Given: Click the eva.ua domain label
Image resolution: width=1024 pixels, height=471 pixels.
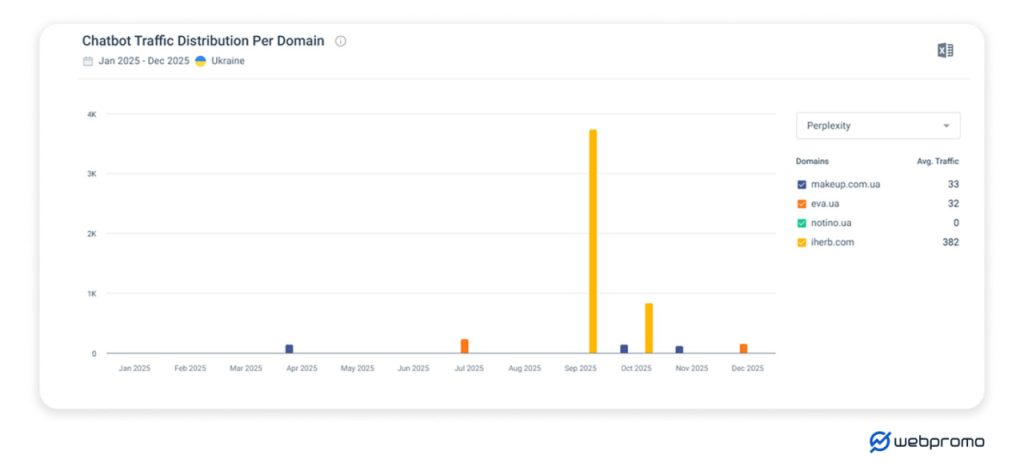Looking at the screenshot, I should point(825,204).
